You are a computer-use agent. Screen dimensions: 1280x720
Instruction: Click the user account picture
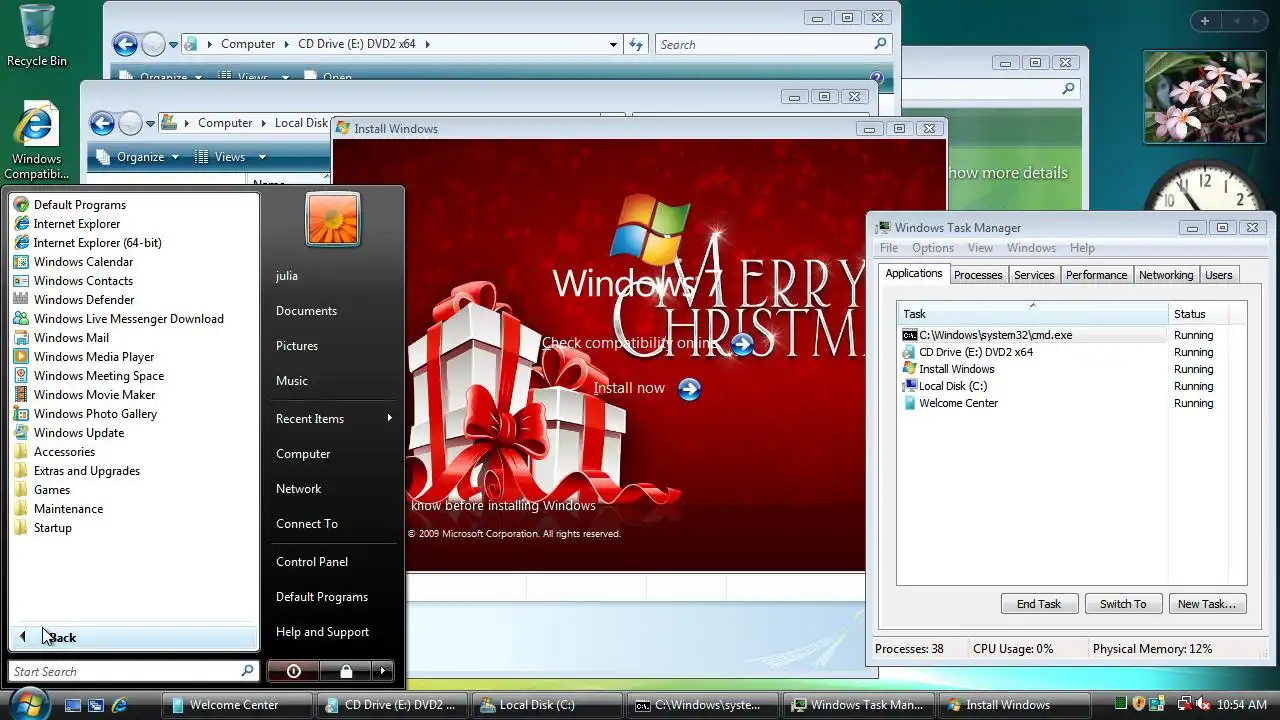click(333, 219)
